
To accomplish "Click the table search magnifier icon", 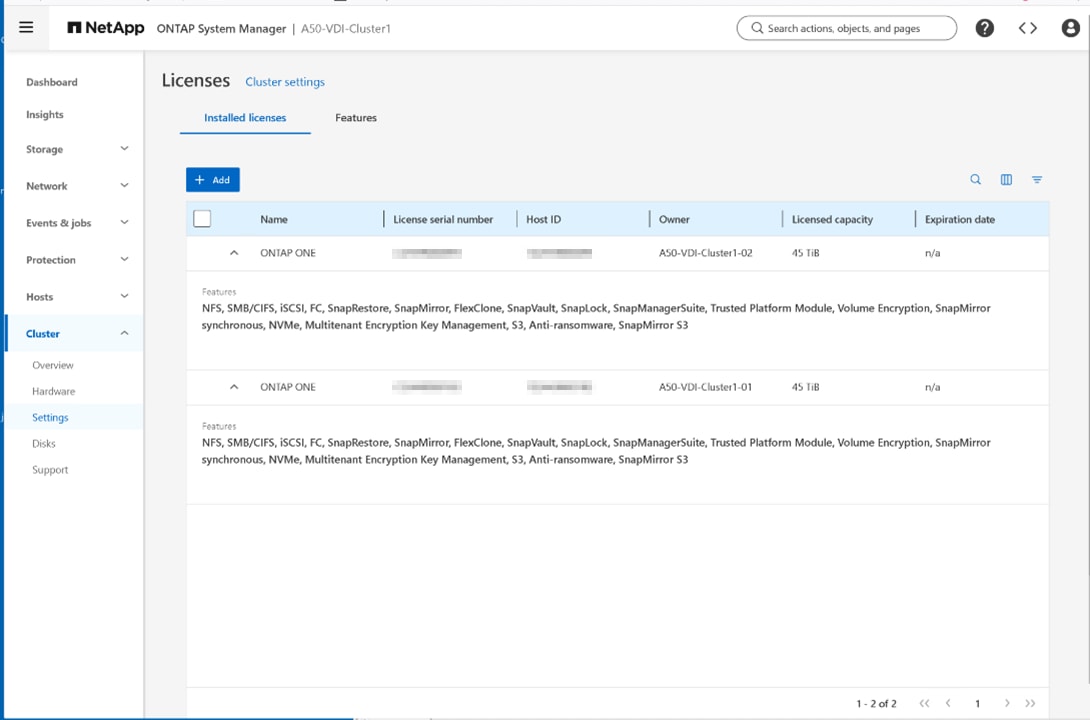I will click(x=975, y=179).
